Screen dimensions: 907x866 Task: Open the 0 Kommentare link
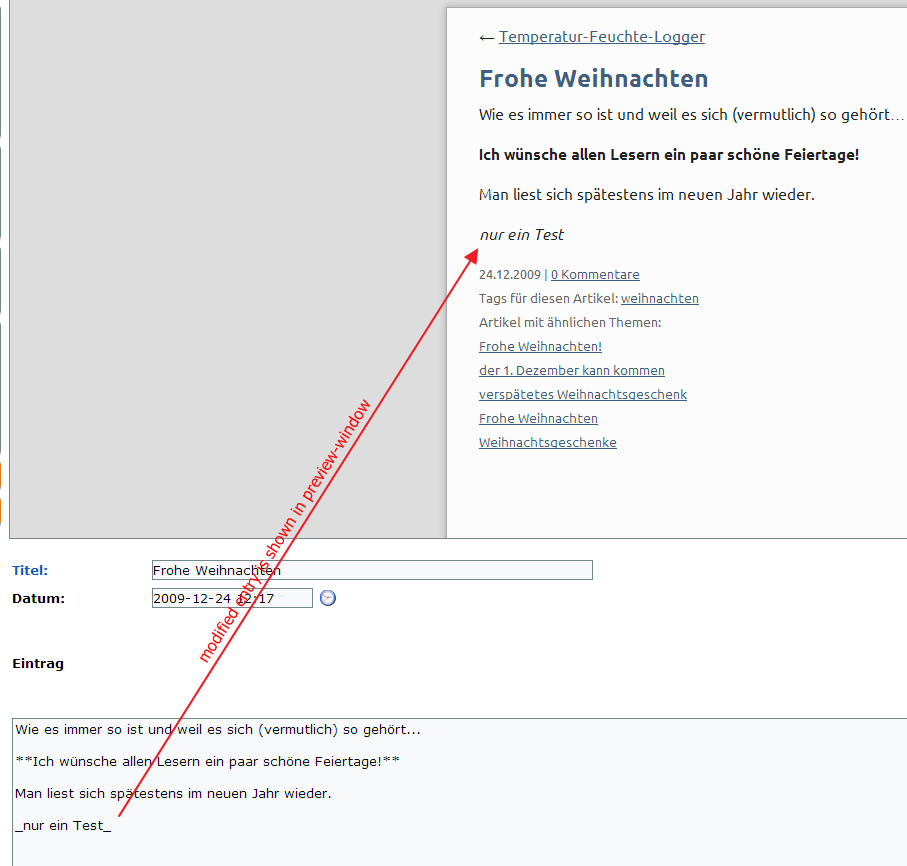pyautogui.click(x=595, y=275)
